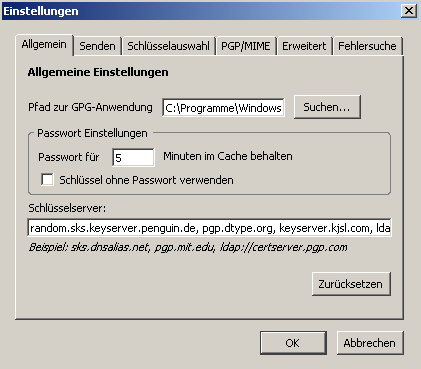Focus the Schlüsselserver text field
Image resolution: width=421 pixels, height=369 pixels.
(209, 228)
